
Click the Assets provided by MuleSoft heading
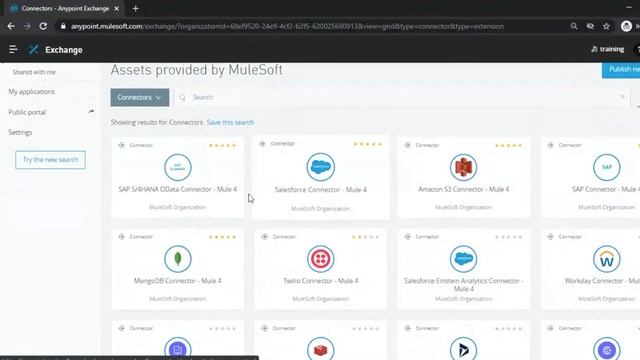pyautogui.click(x=196, y=70)
